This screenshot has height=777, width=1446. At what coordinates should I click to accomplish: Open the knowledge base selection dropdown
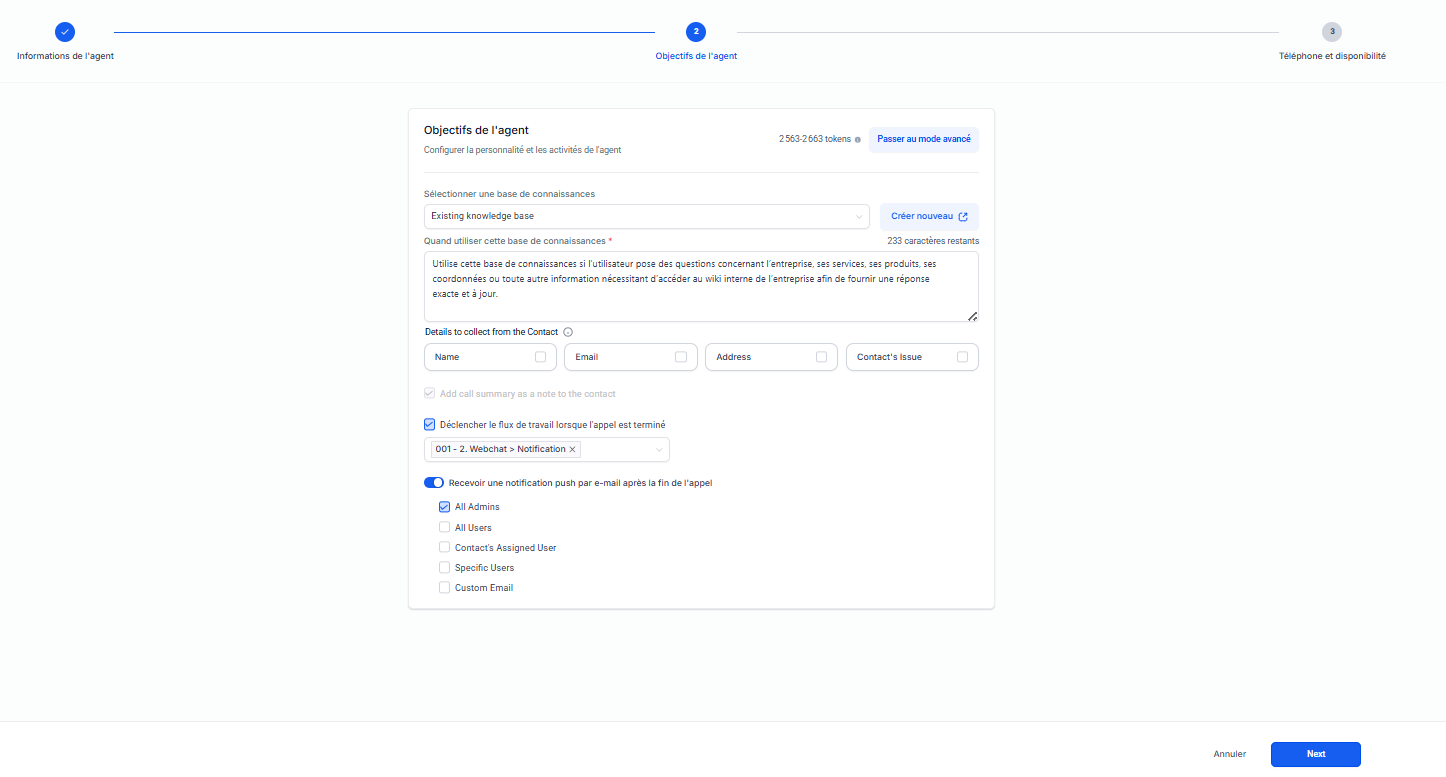[x=646, y=216]
